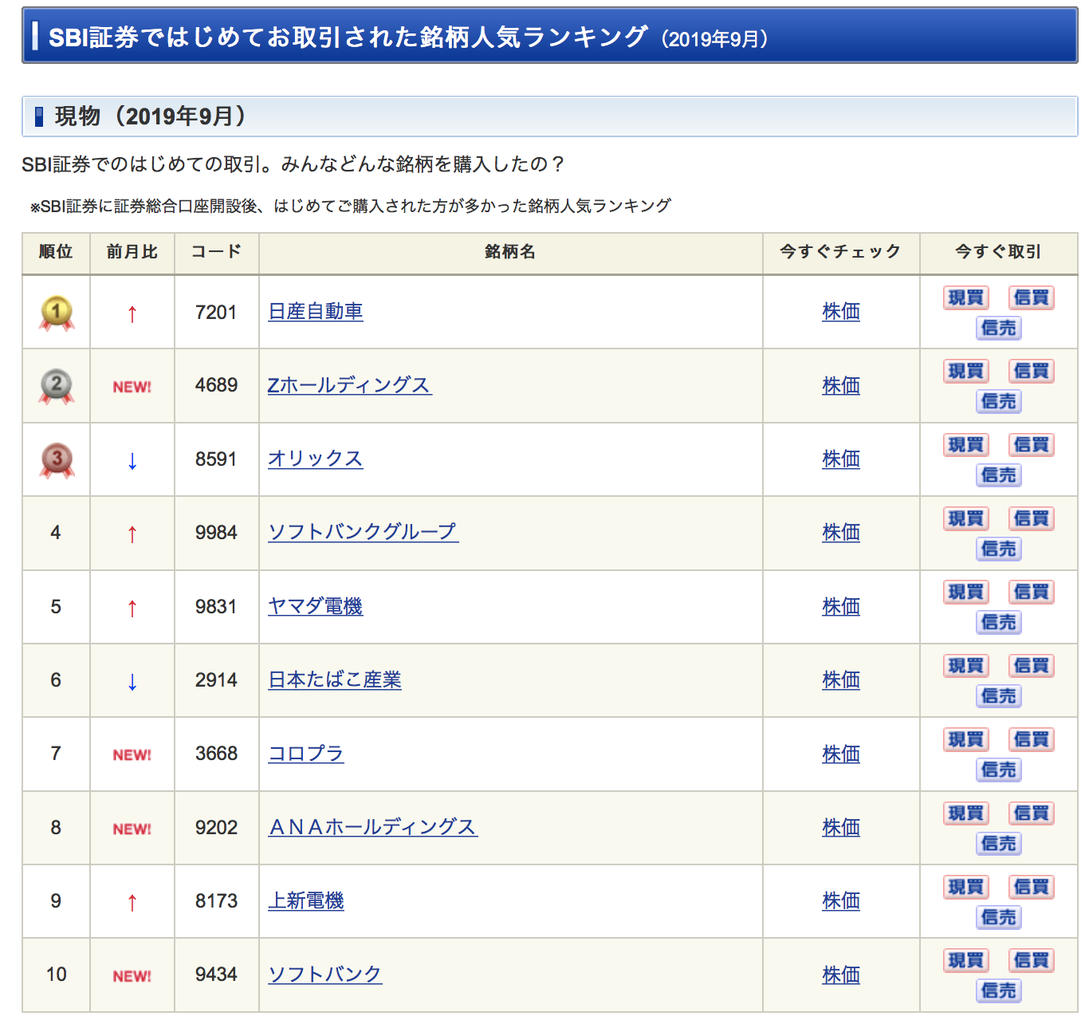
Task: Click 信買 button for Zホールディングス
Action: click(1031, 371)
